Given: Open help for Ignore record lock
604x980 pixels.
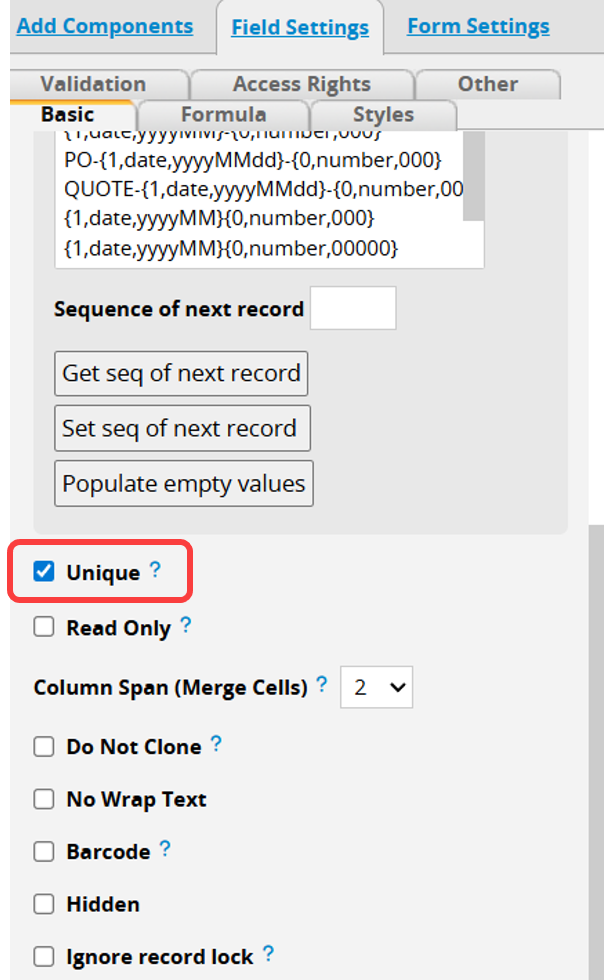Looking at the screenshot, I should [268, 953].
